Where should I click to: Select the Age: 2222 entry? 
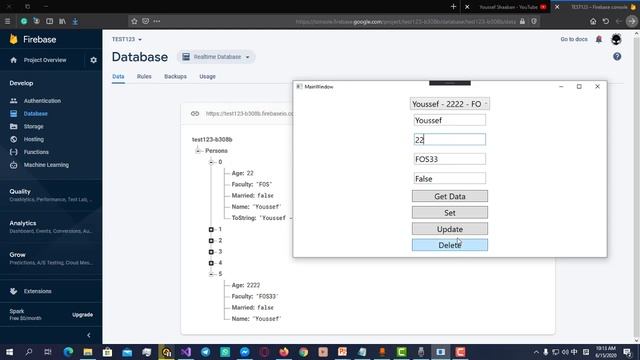click(x=246, y=285)
